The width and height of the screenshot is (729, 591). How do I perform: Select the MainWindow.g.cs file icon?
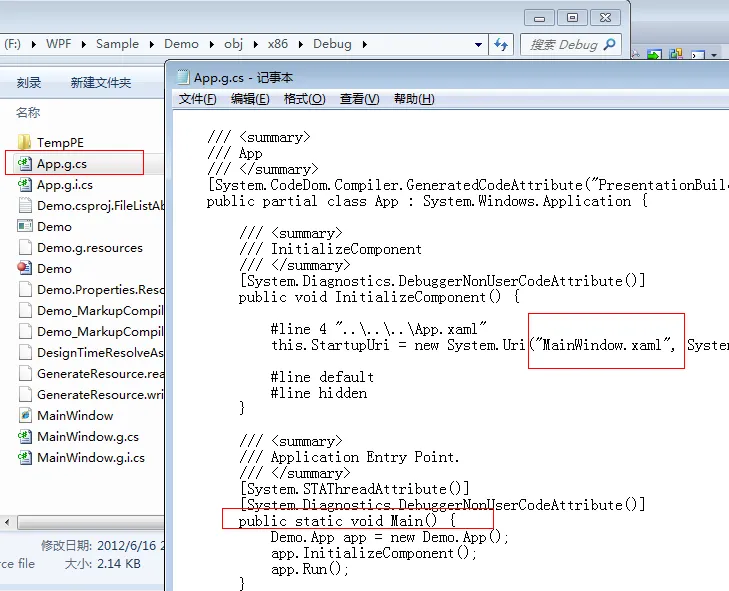click(25, 436)
